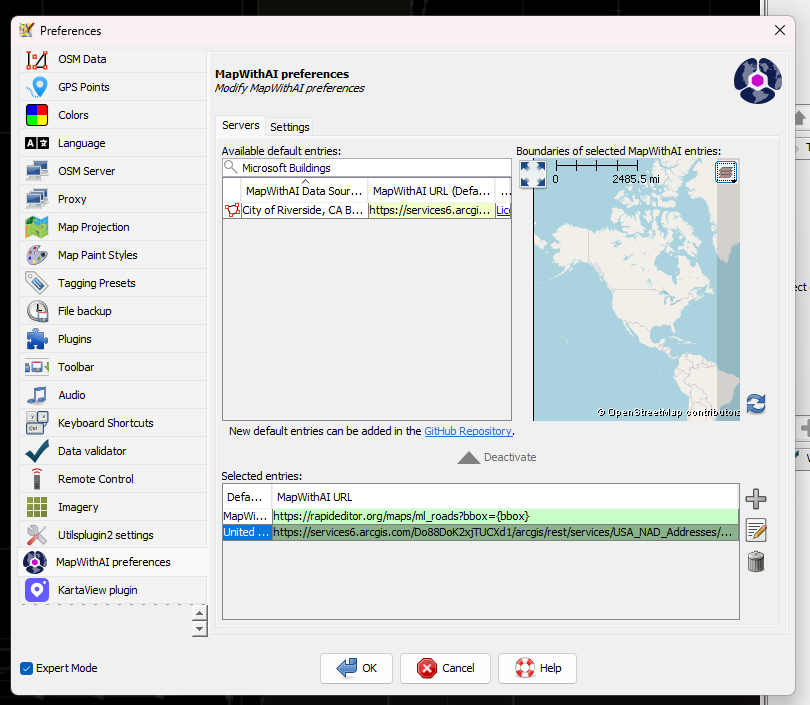Screen dimensions: 810x705
Task: Open map layer chooser icon
Action: click(x=726, y=172)
